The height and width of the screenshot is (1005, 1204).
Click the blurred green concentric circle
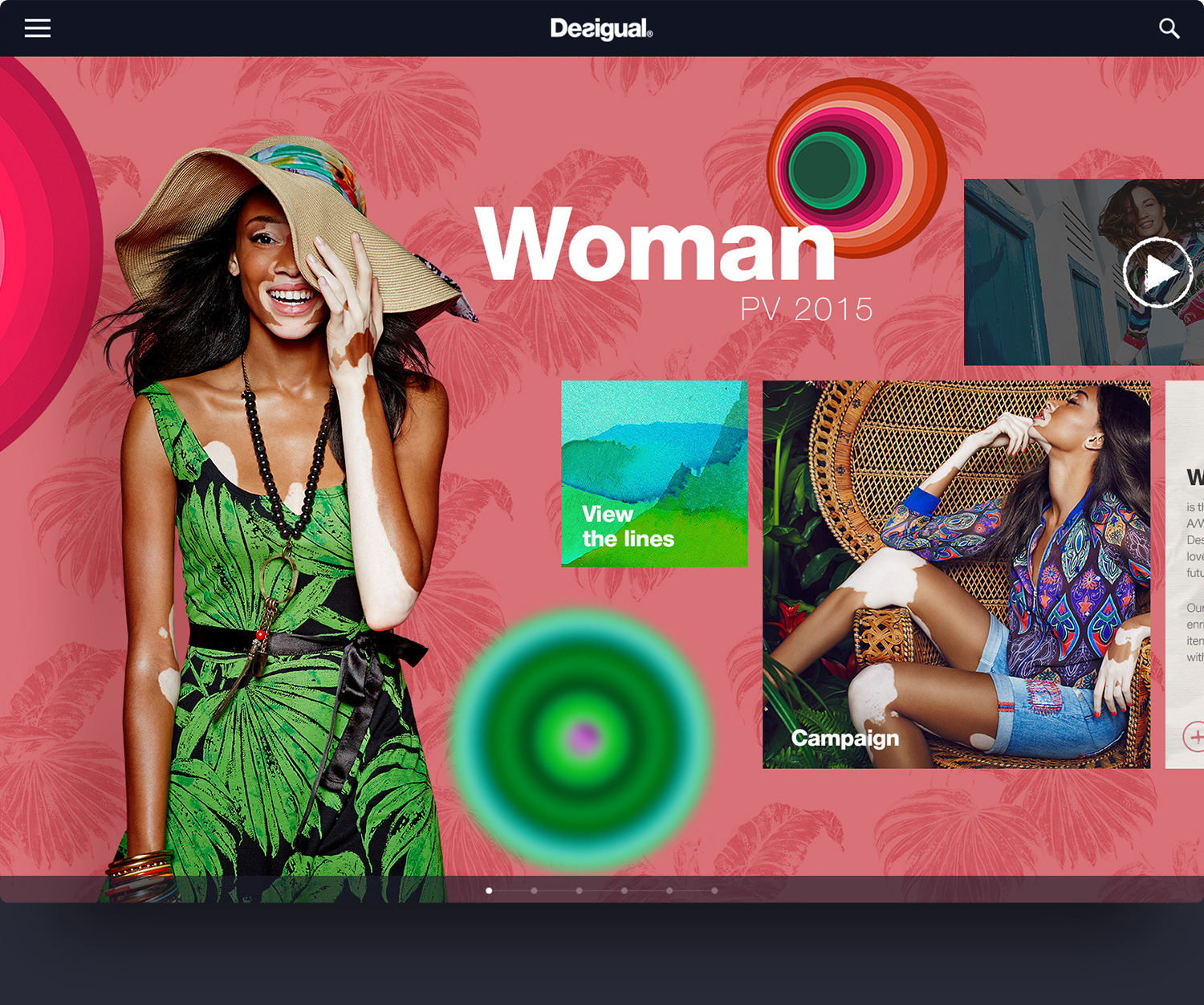[582, 738]
